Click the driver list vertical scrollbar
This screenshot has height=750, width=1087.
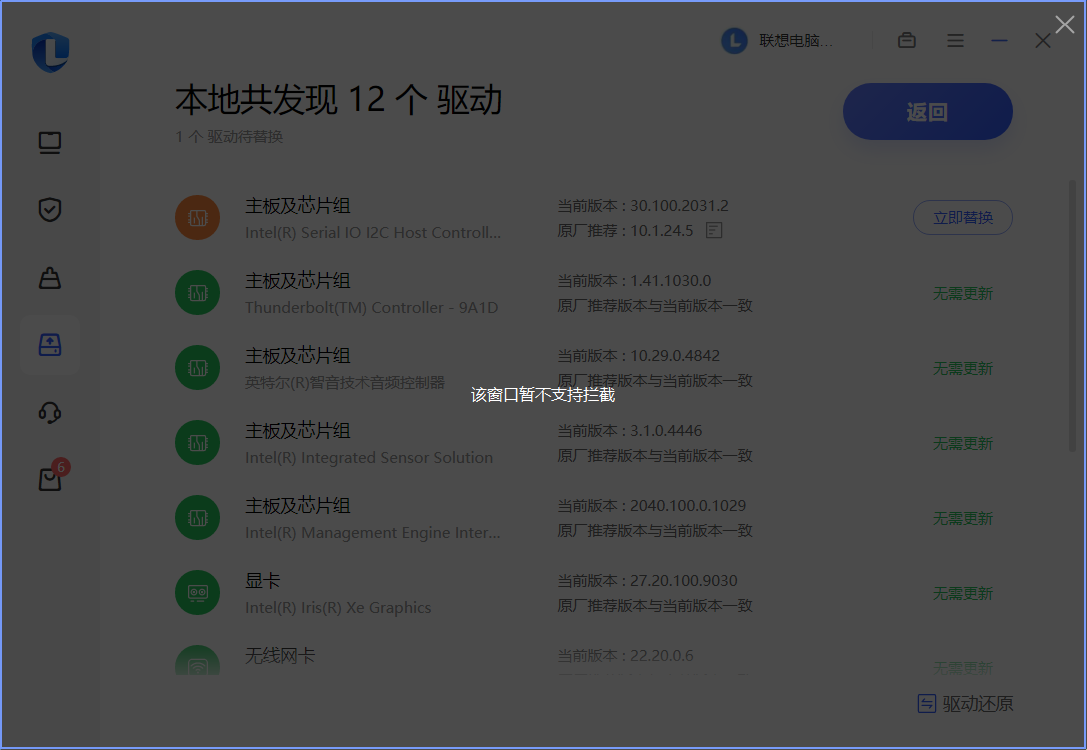coord(1072,315)
